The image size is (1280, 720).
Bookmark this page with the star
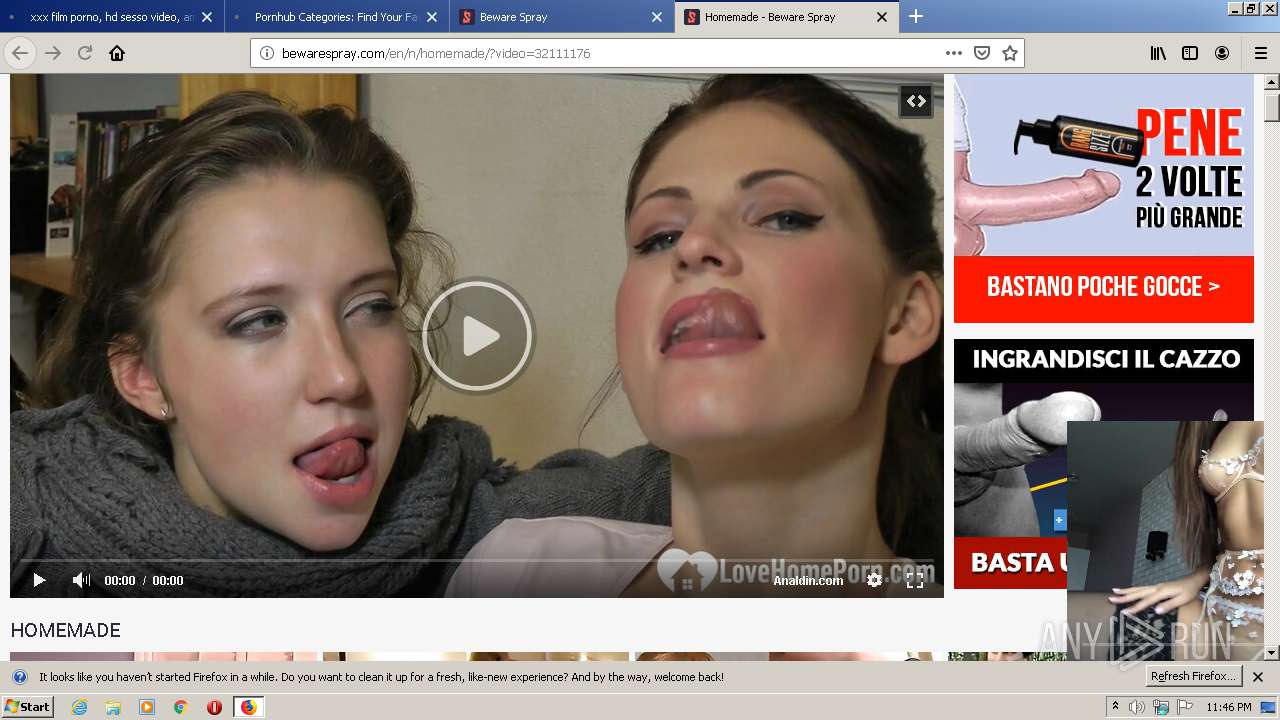pyautogui.click(x=1010, y=53)
